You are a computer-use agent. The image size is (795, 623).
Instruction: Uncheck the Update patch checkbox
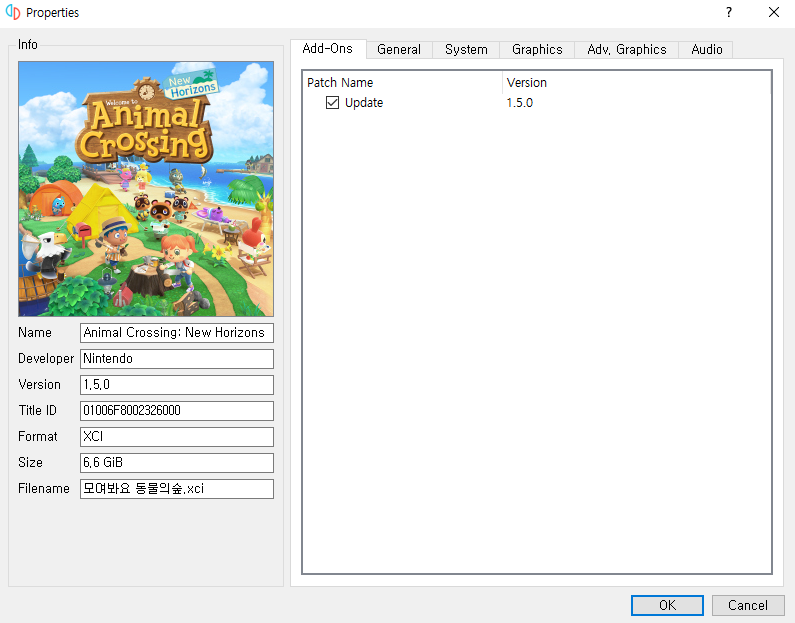tap(332, 102)
